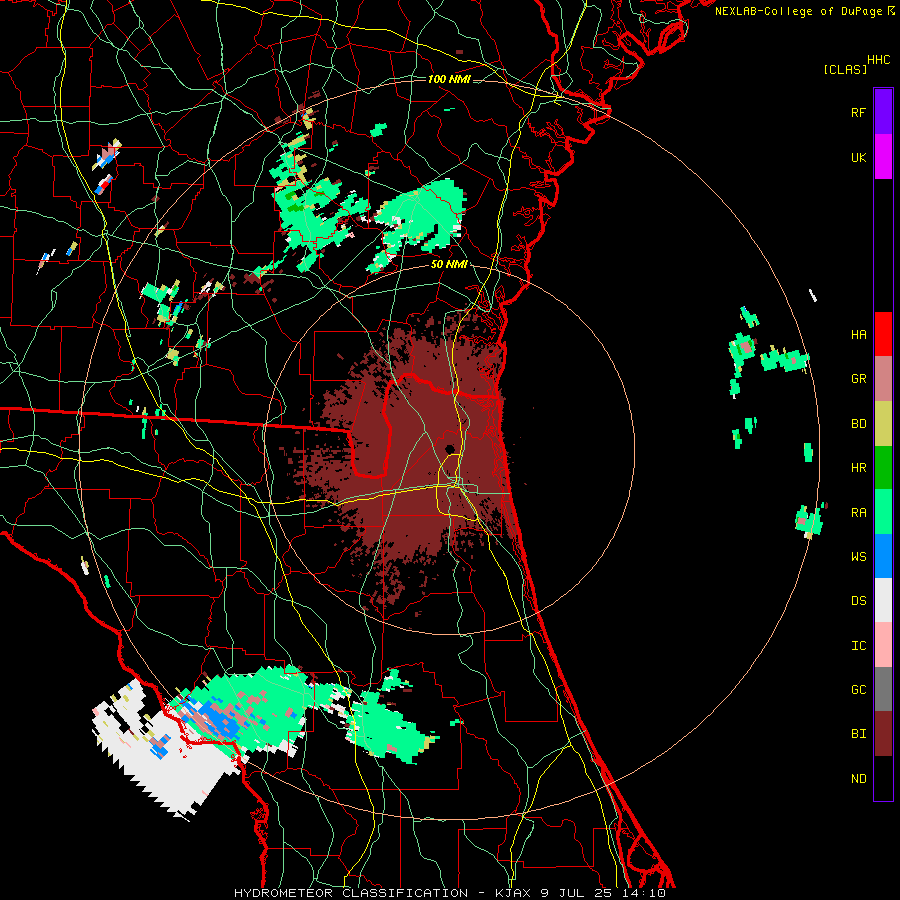Pick the HR heavy rain green swatch
The image size is (900, 900).
pos(883,468)
